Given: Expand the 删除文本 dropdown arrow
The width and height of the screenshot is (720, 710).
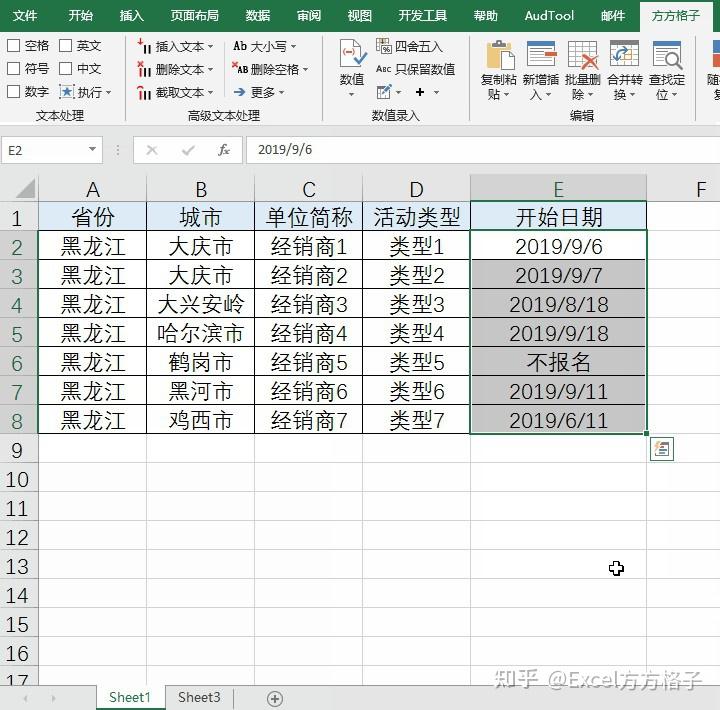Looking at the screenshot, I should tap(210, 70).
